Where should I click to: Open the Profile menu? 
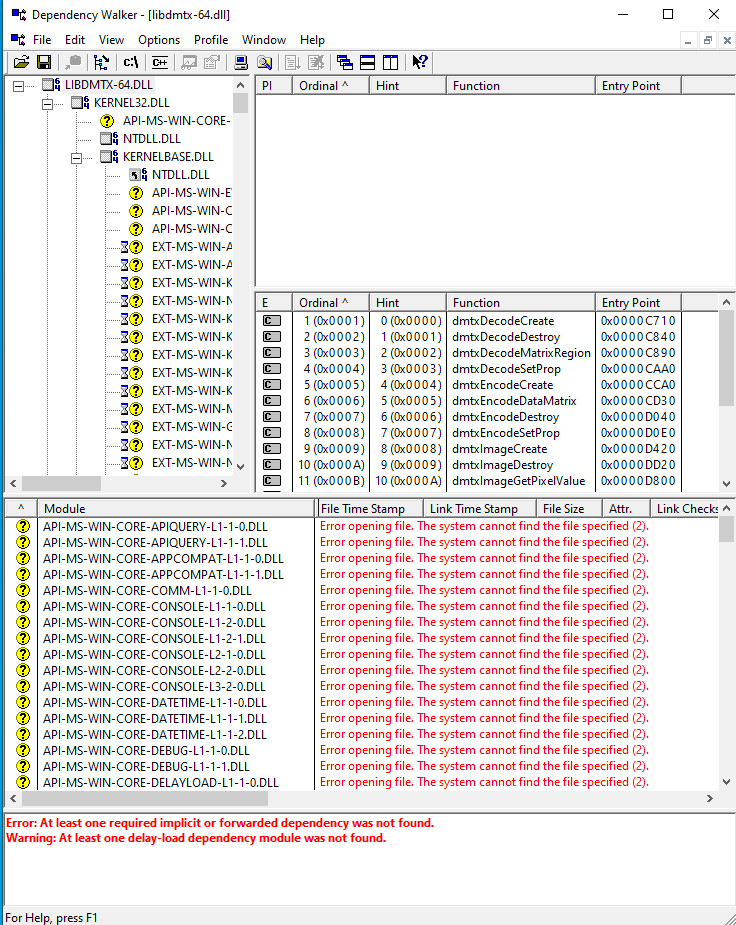pos(211,40)
